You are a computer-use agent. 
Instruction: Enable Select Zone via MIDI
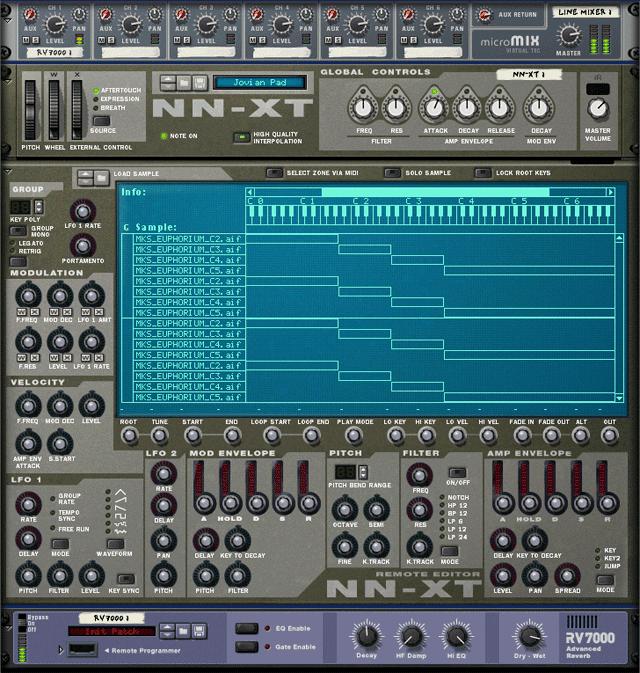click(274, 173)
